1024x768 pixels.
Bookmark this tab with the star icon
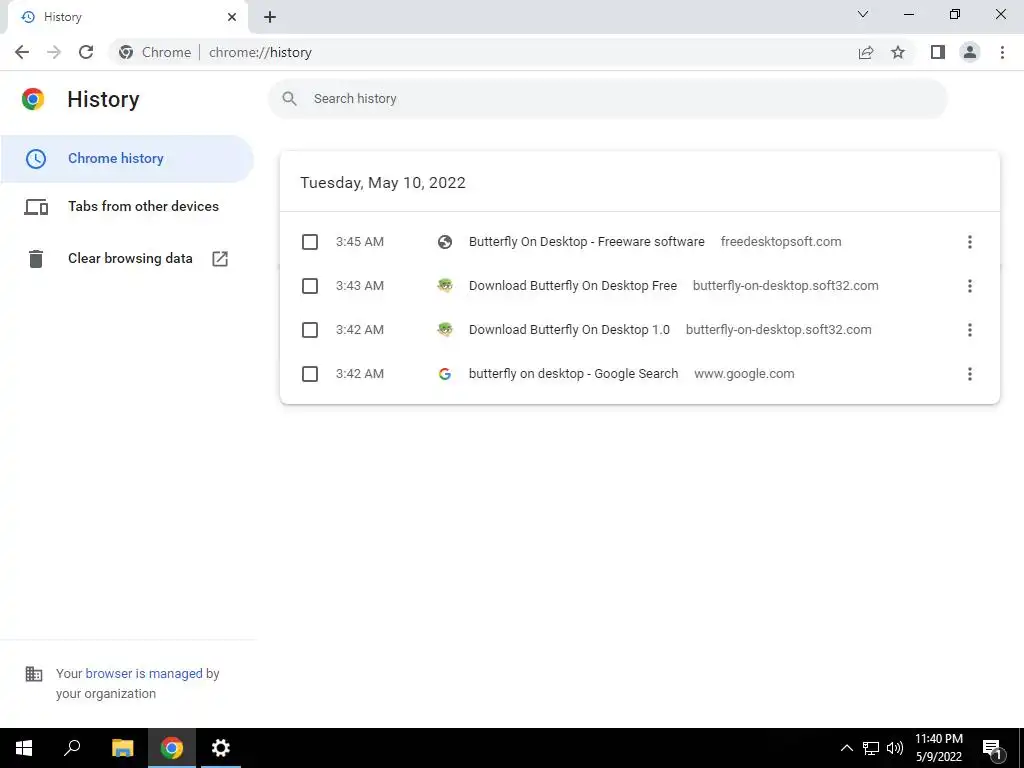click(x=898, y=52)
